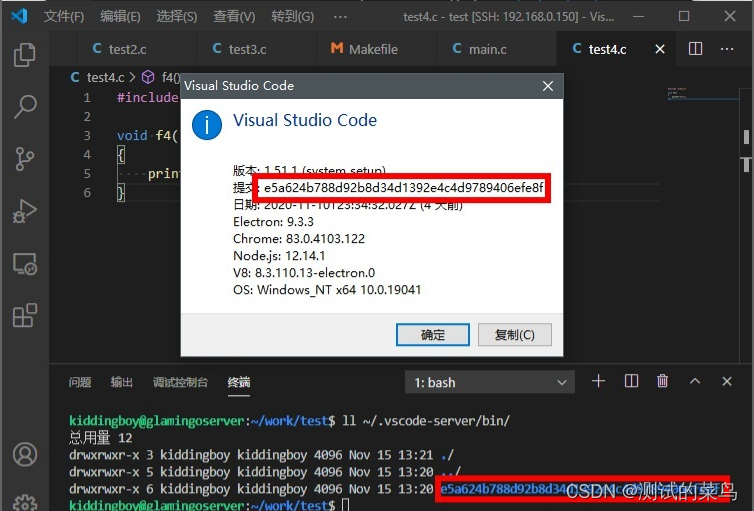Viewport: 754px width, 511px height.
Task: Click the Chrome: 83.0.4103.122 line
Action: coord(299,239)
